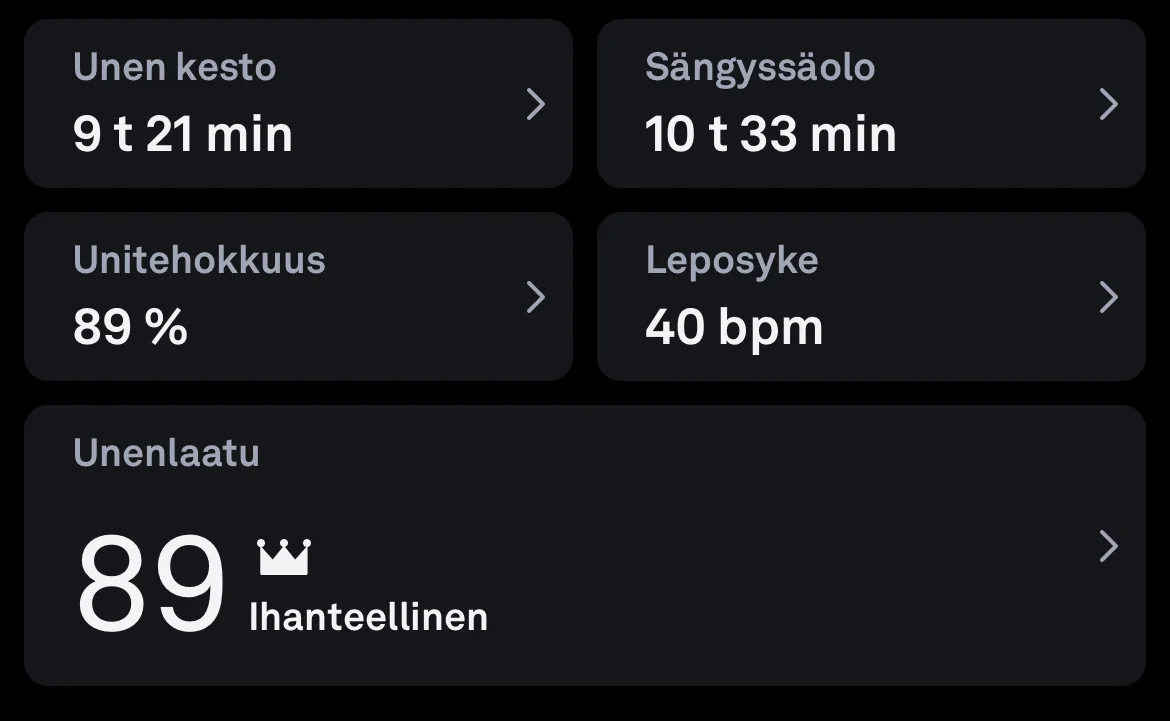
Task: Expand the Unenlaatu card chevron
Action: coord(1108,546)
